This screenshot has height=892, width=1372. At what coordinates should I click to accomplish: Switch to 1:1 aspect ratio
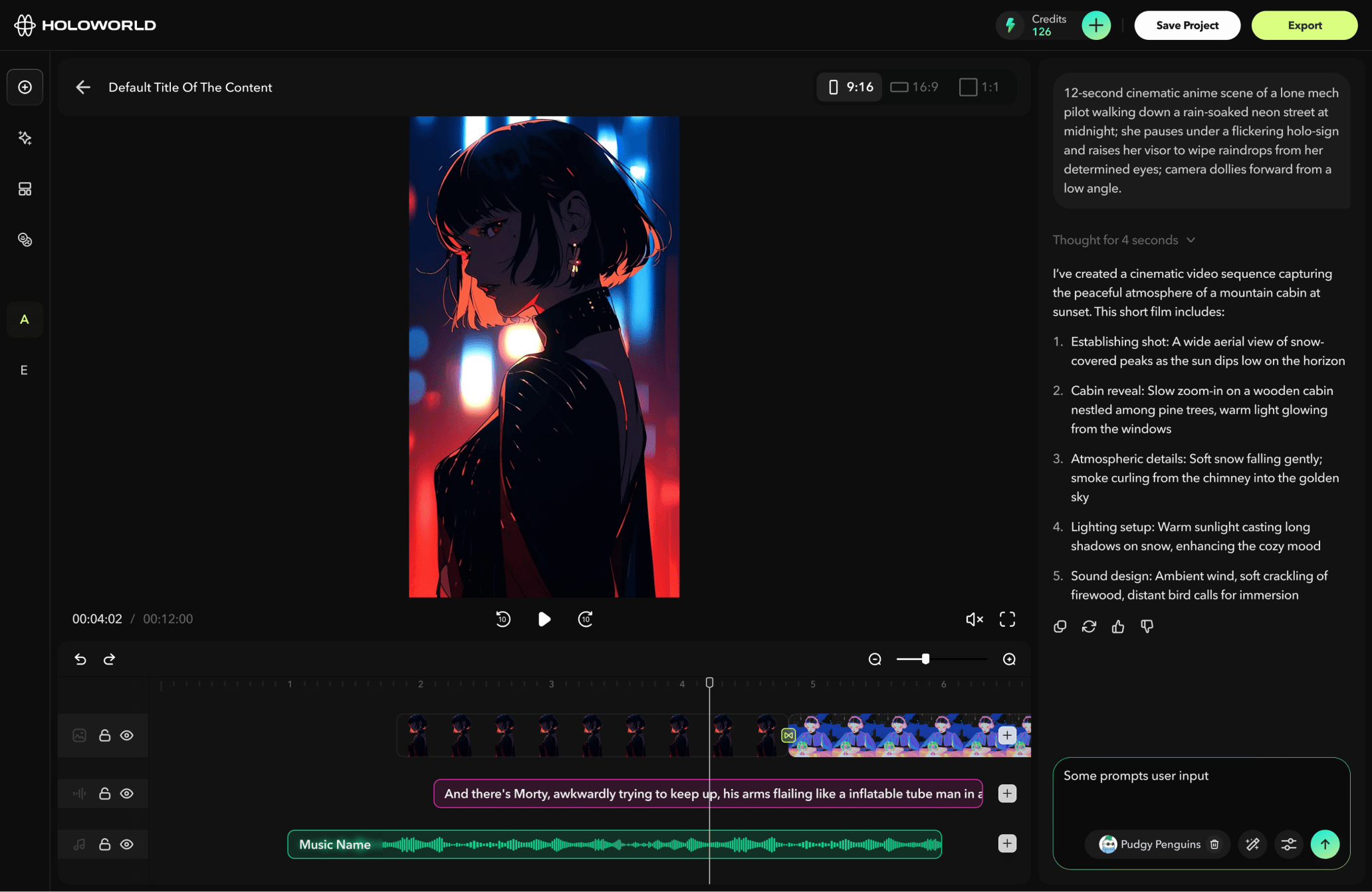(x=978, y=87)
